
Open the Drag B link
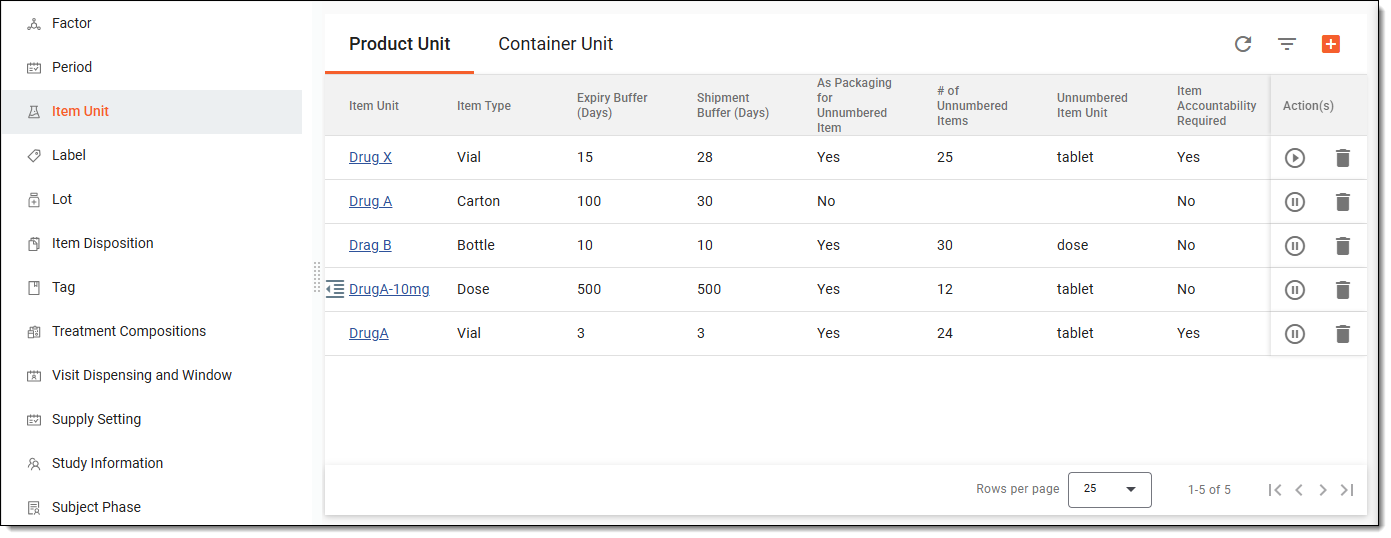pos(370,245)
